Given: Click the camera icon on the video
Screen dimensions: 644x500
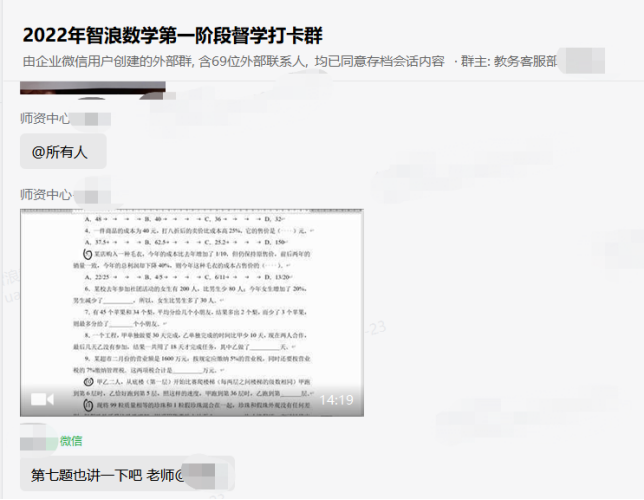Looking at the screenshot, I should tap(42, 399).
